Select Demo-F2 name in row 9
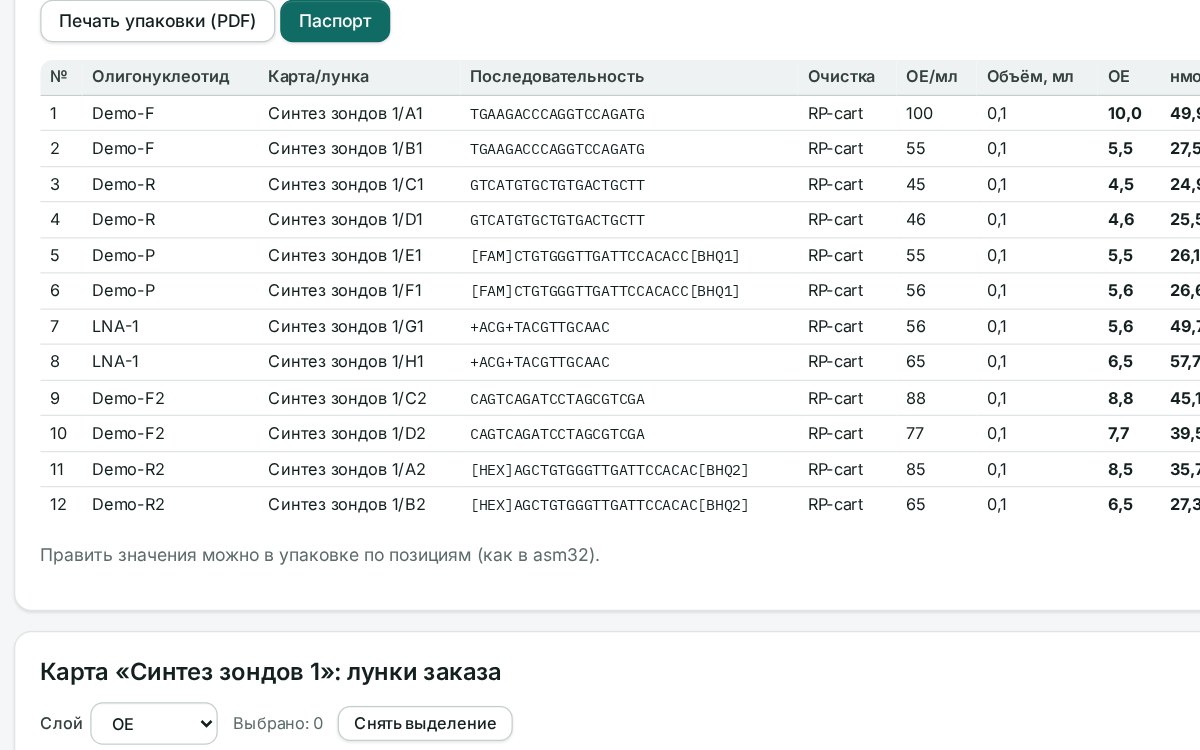 pyautogui.click(x=128, y=398)
